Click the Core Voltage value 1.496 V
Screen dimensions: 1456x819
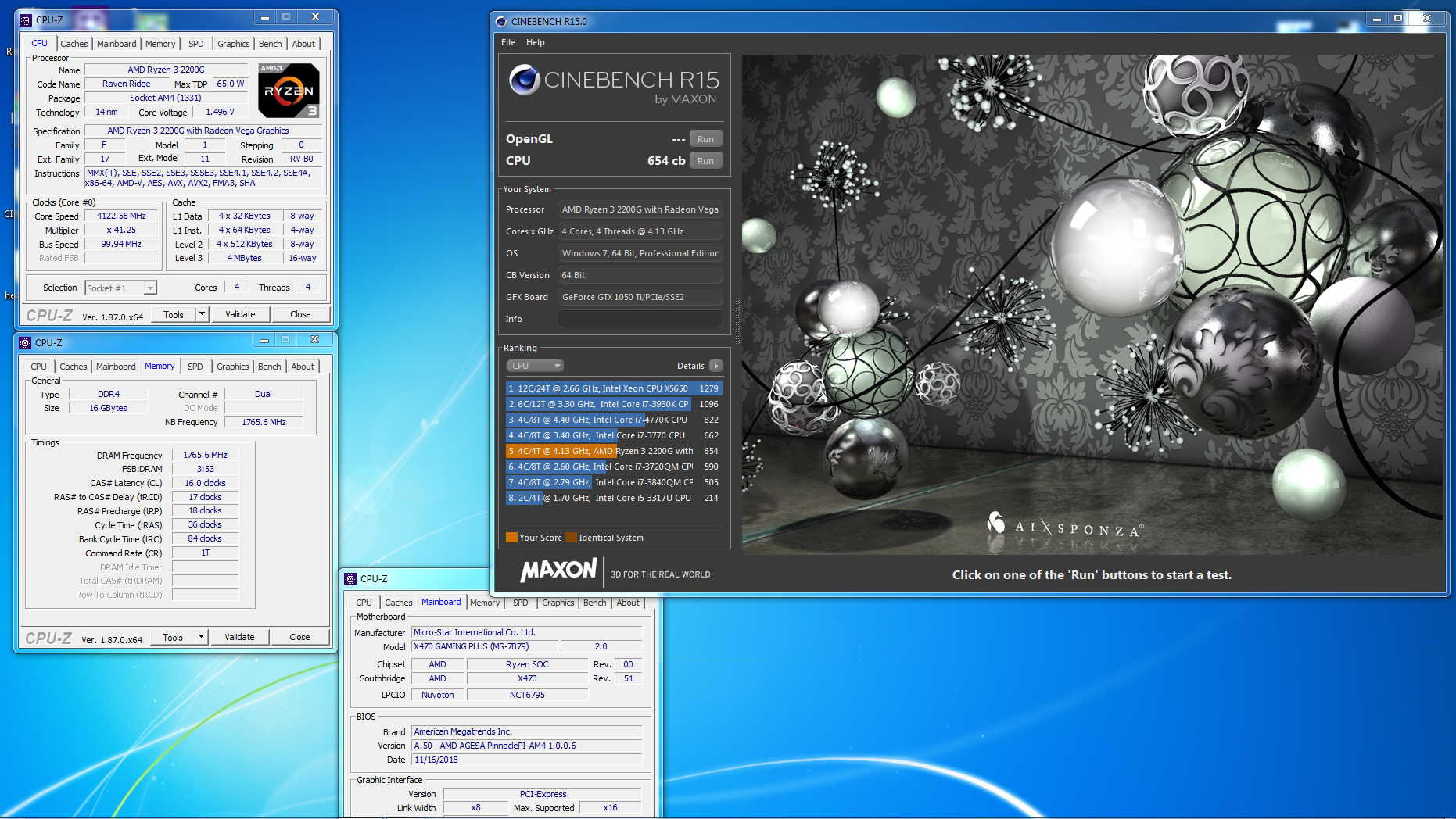220,113
